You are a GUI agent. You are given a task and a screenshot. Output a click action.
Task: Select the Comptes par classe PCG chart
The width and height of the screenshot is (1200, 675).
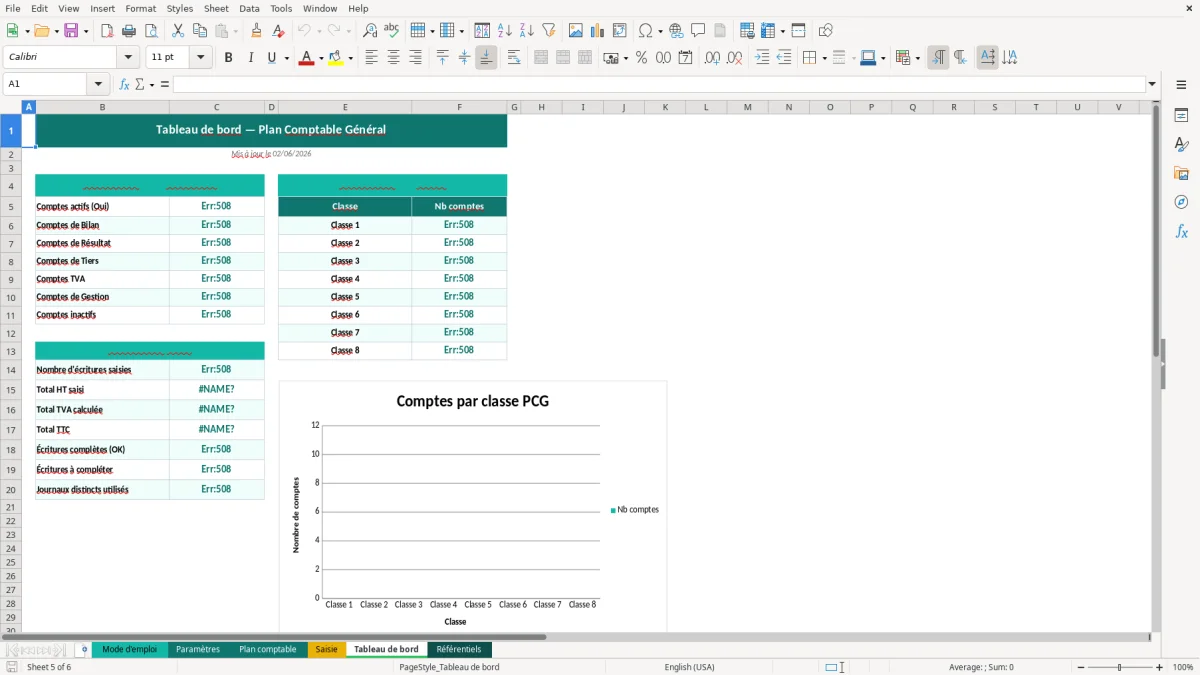pos(473,506)
